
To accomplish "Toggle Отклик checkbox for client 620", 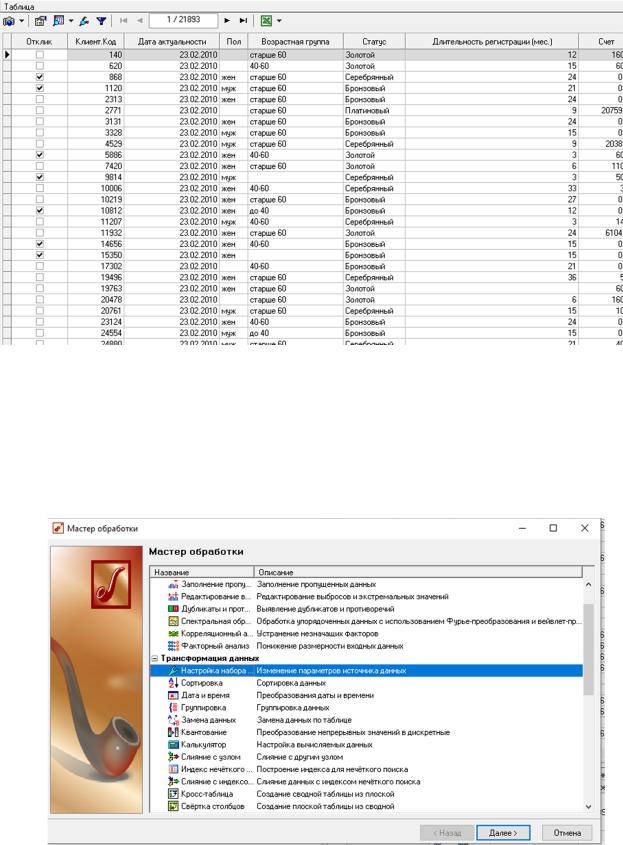I will pos(40,66).
